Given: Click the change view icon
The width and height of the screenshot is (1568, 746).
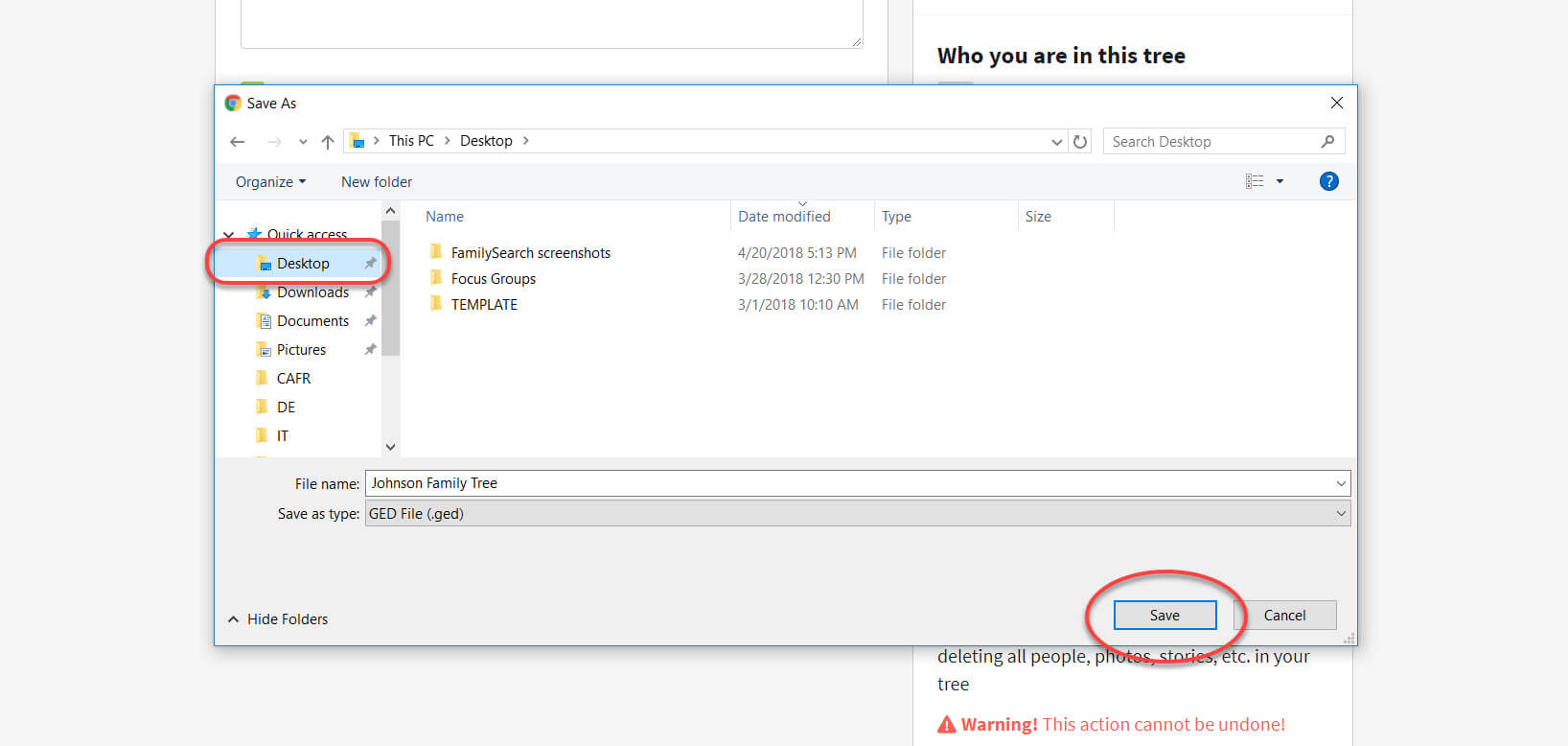Looking at the screenshot, I should point(1255,181).
